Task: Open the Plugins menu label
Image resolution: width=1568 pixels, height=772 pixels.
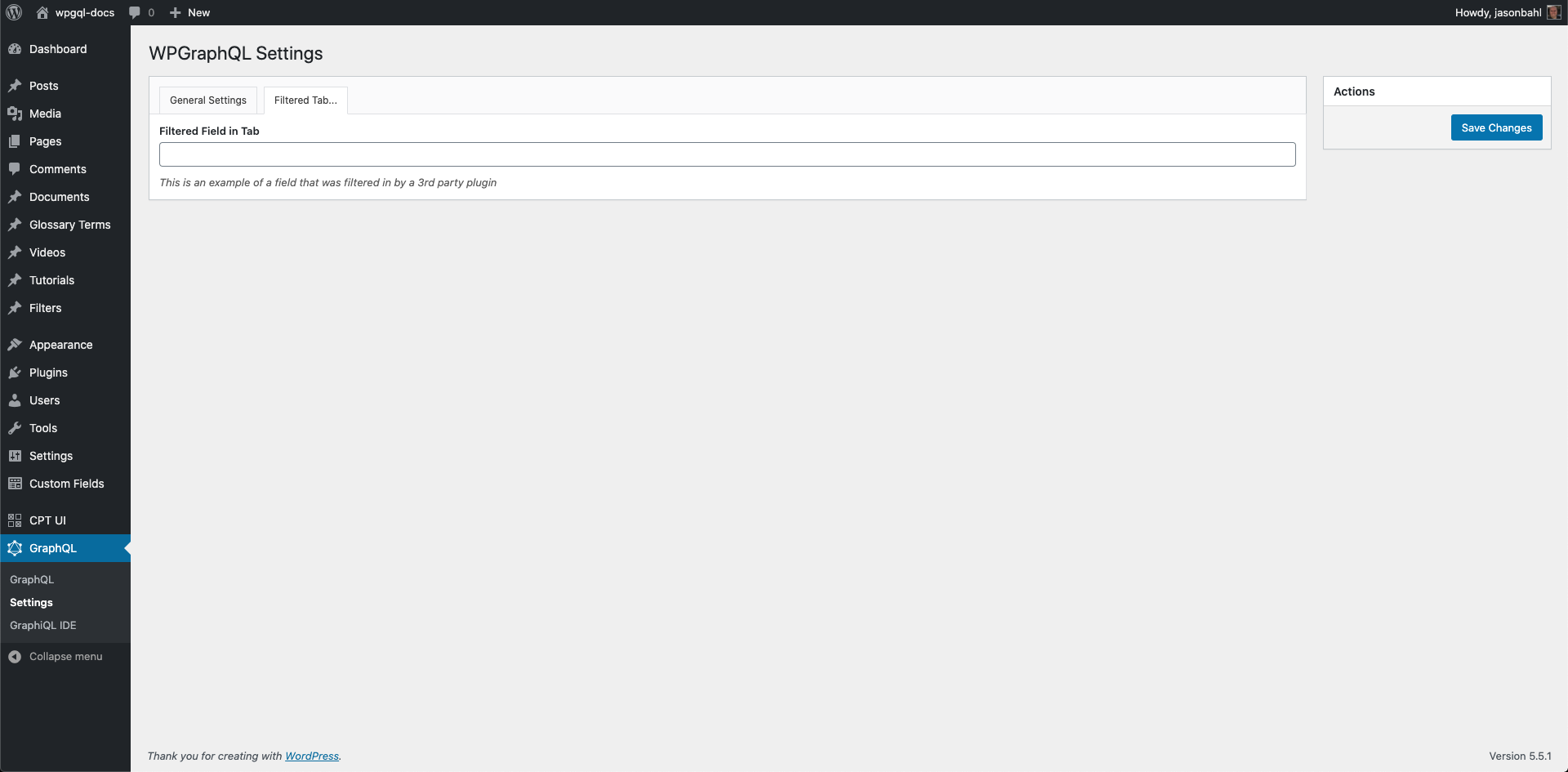Action: (48, 373)
